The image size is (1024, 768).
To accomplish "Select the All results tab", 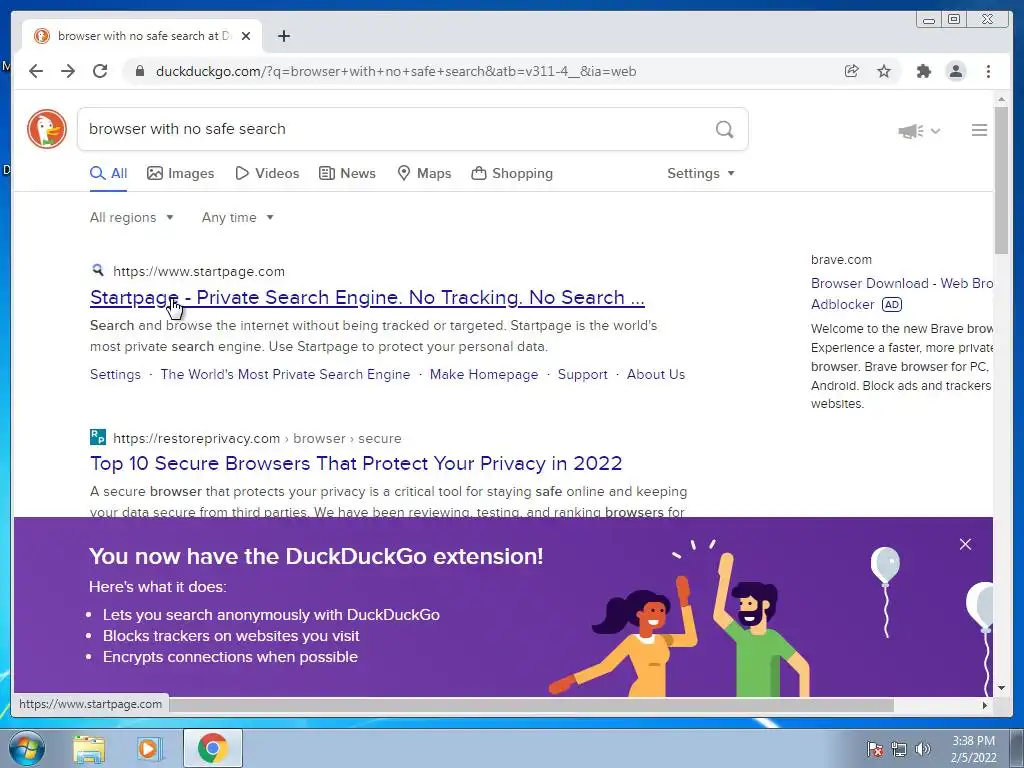I will click(x=108, y=174).
